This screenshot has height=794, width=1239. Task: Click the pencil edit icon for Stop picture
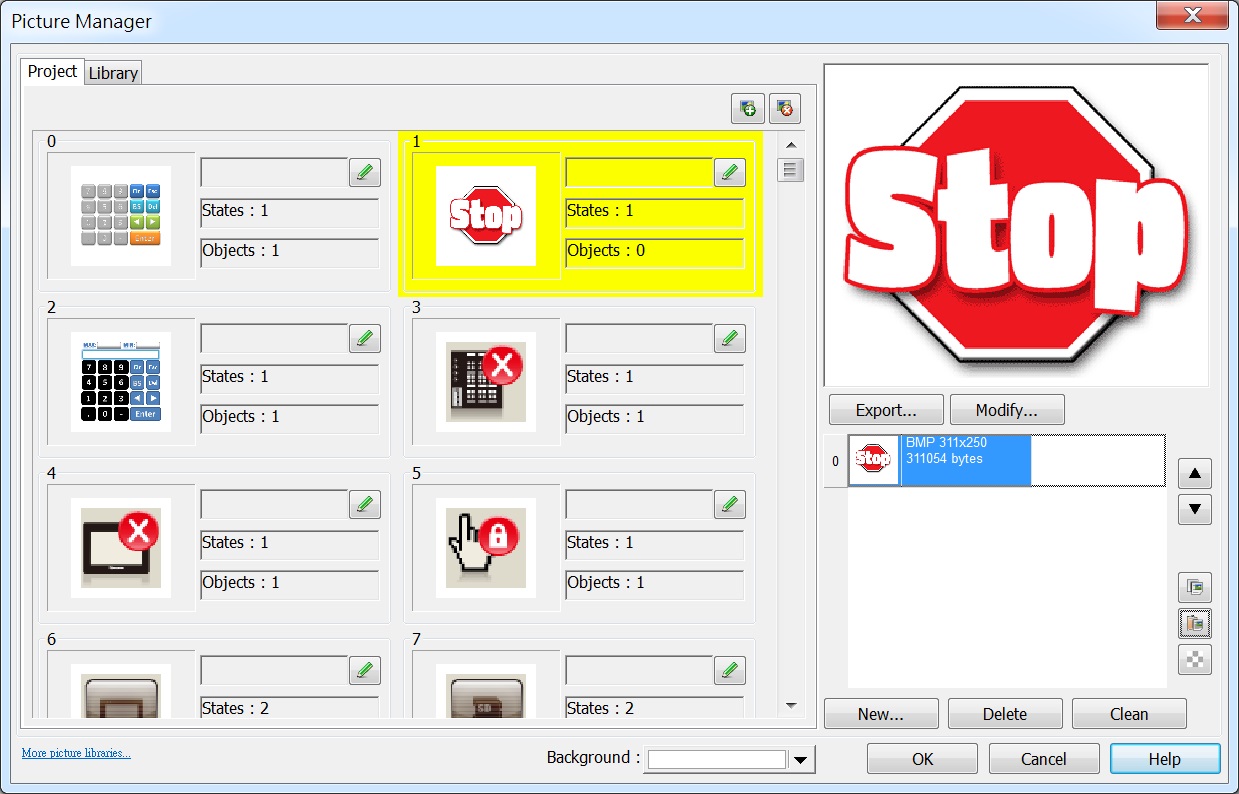730,172
